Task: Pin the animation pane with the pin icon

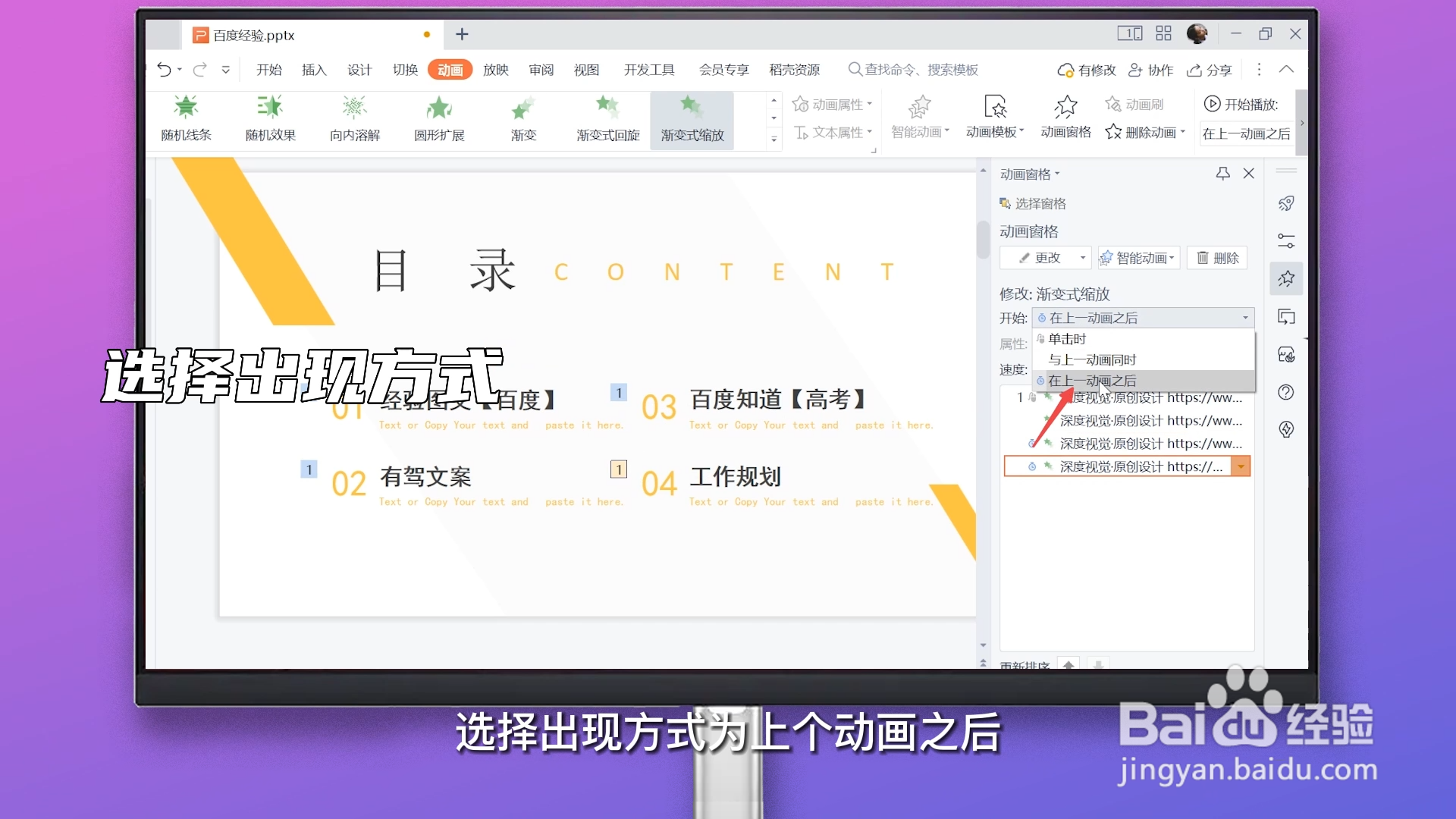Action: coord(1222,174)
